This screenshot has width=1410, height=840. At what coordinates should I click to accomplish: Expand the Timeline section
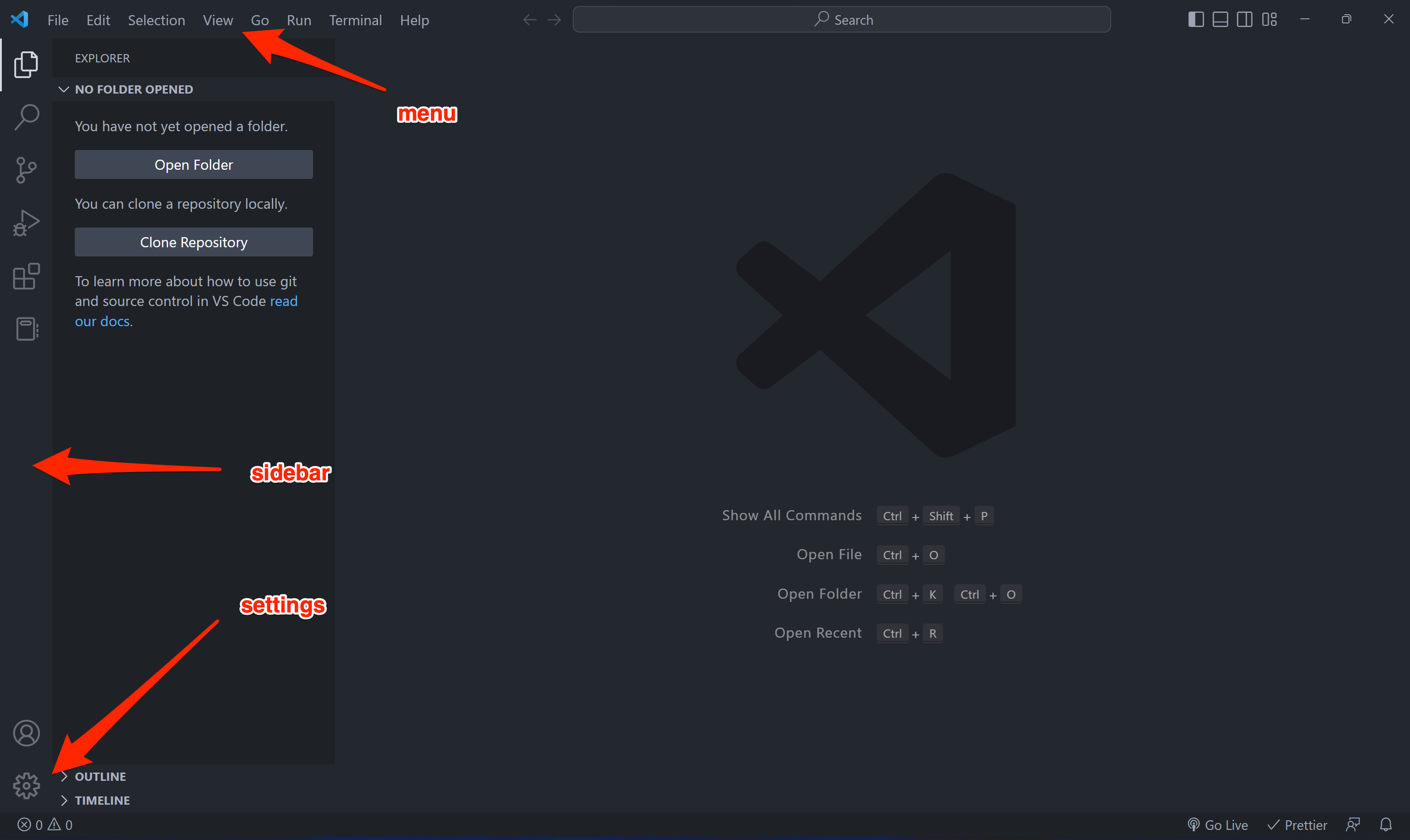click(x=102, y=801)
